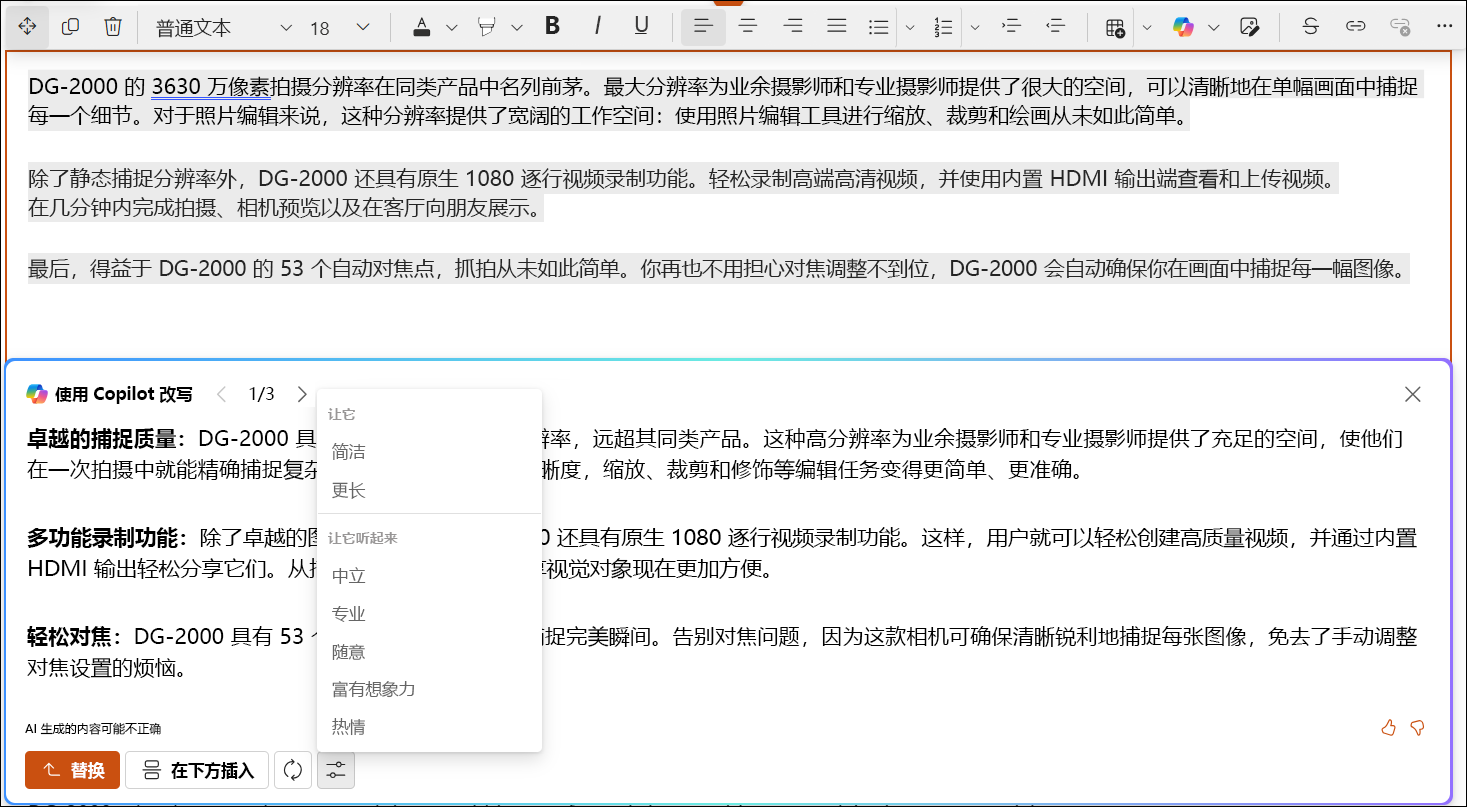Click the 替换 replace button
The height and width of the screenshot is (807, 1467).
(x=72, y=770)
